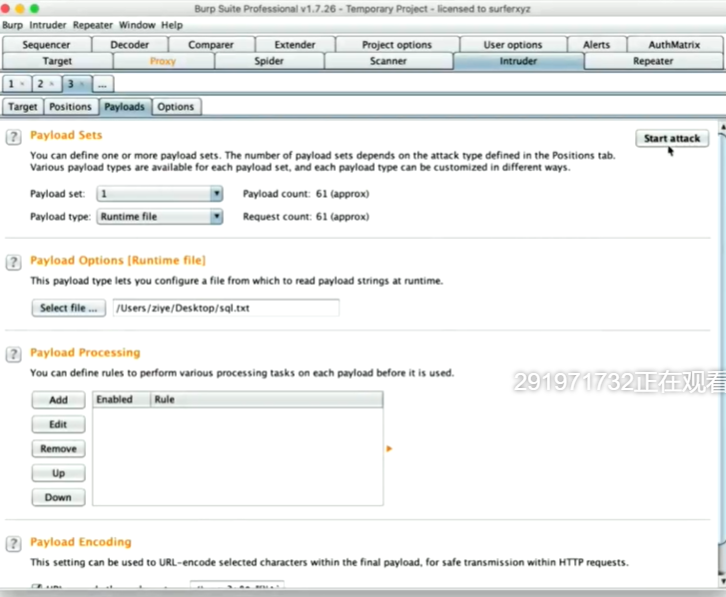Click the Select file button
Viewport: 726px width, 597px height.
[69, 308]
